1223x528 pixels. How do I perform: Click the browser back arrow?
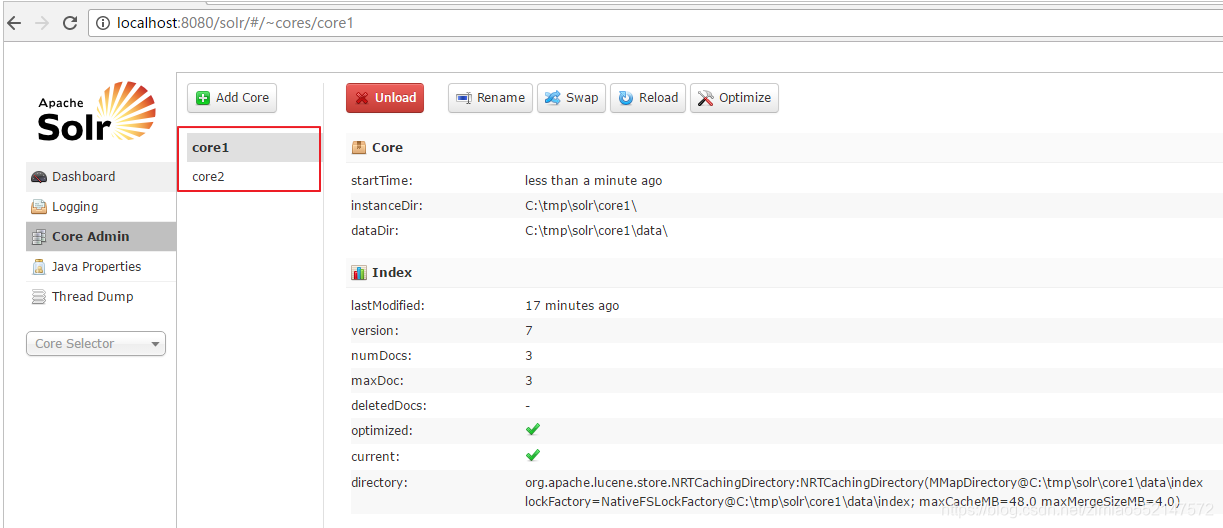[x=14, y=22]
